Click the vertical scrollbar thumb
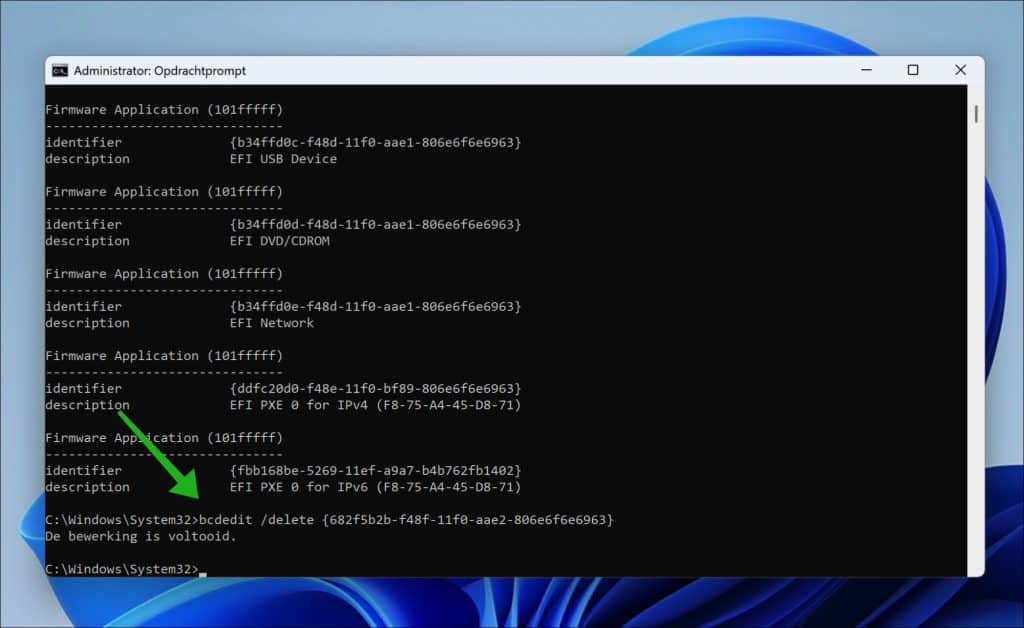This screenshot has width=1024, height=628. (975, 113)
